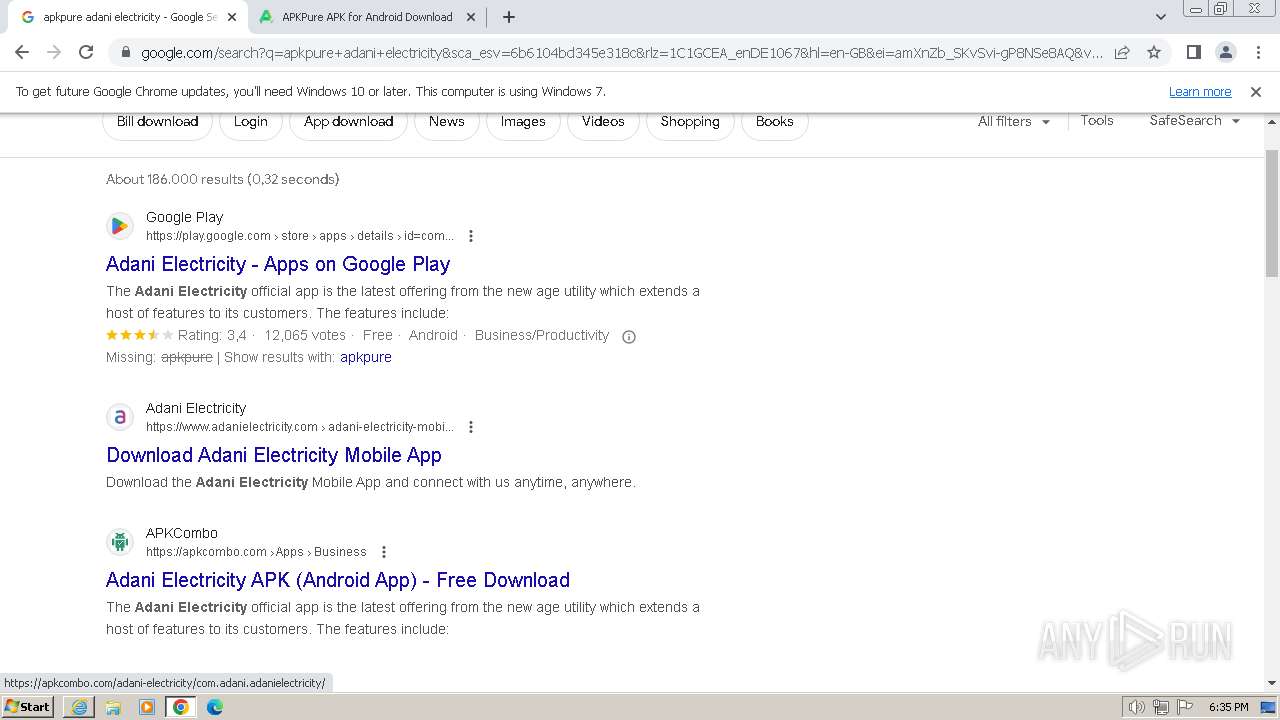Switch to apkpure adani electricity Google Search tab

(x=130, y=17)
